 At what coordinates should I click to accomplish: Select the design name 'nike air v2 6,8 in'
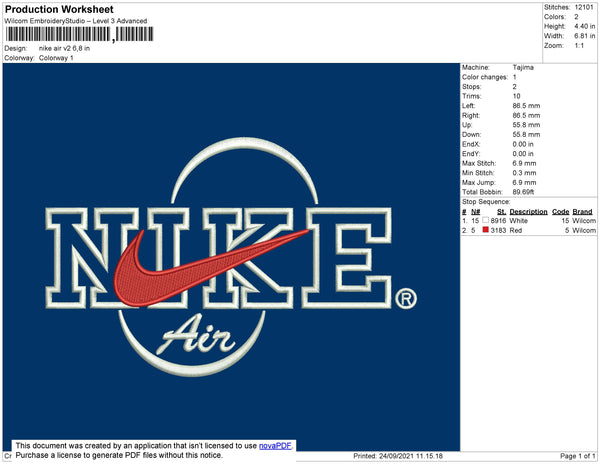point(64,48)
